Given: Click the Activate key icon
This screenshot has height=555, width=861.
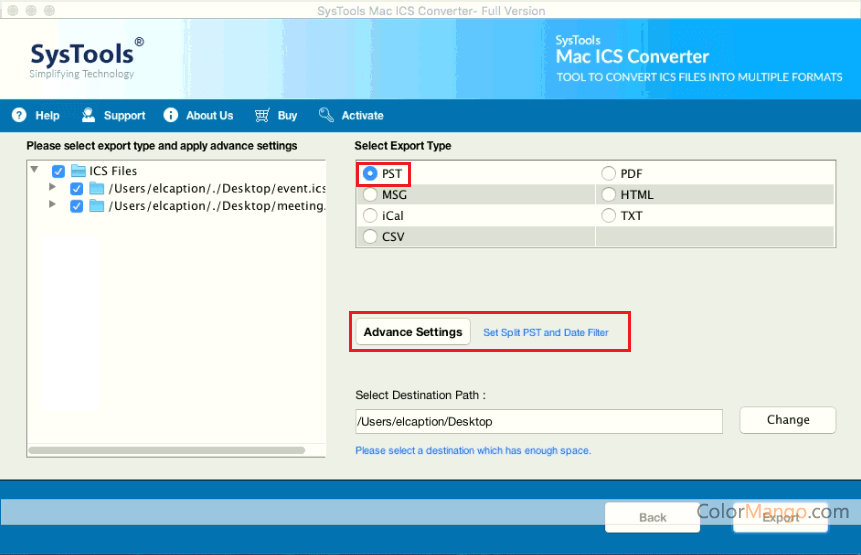Looking at the screenshot, I should click(x=326, y=115).
